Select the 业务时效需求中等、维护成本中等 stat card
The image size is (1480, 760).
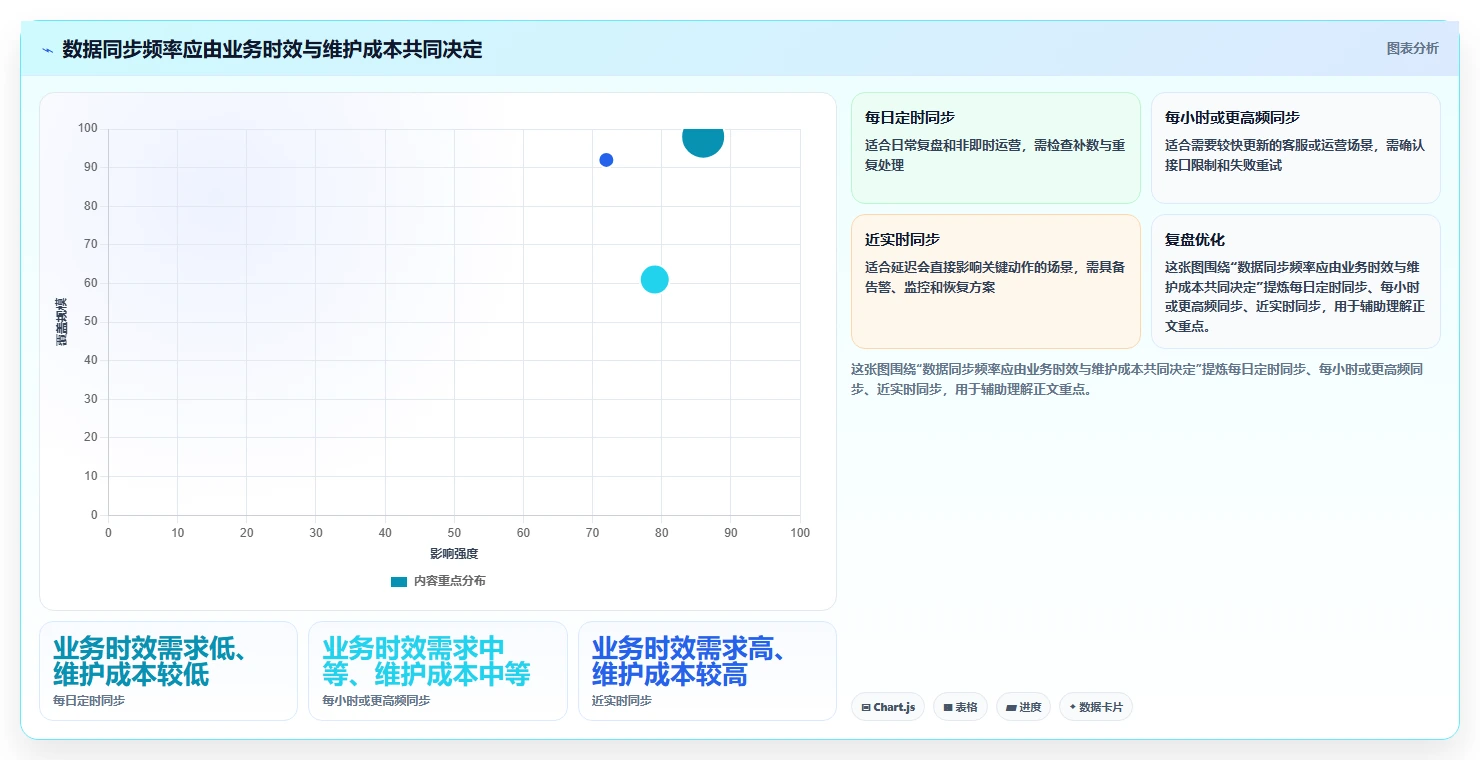438,671
